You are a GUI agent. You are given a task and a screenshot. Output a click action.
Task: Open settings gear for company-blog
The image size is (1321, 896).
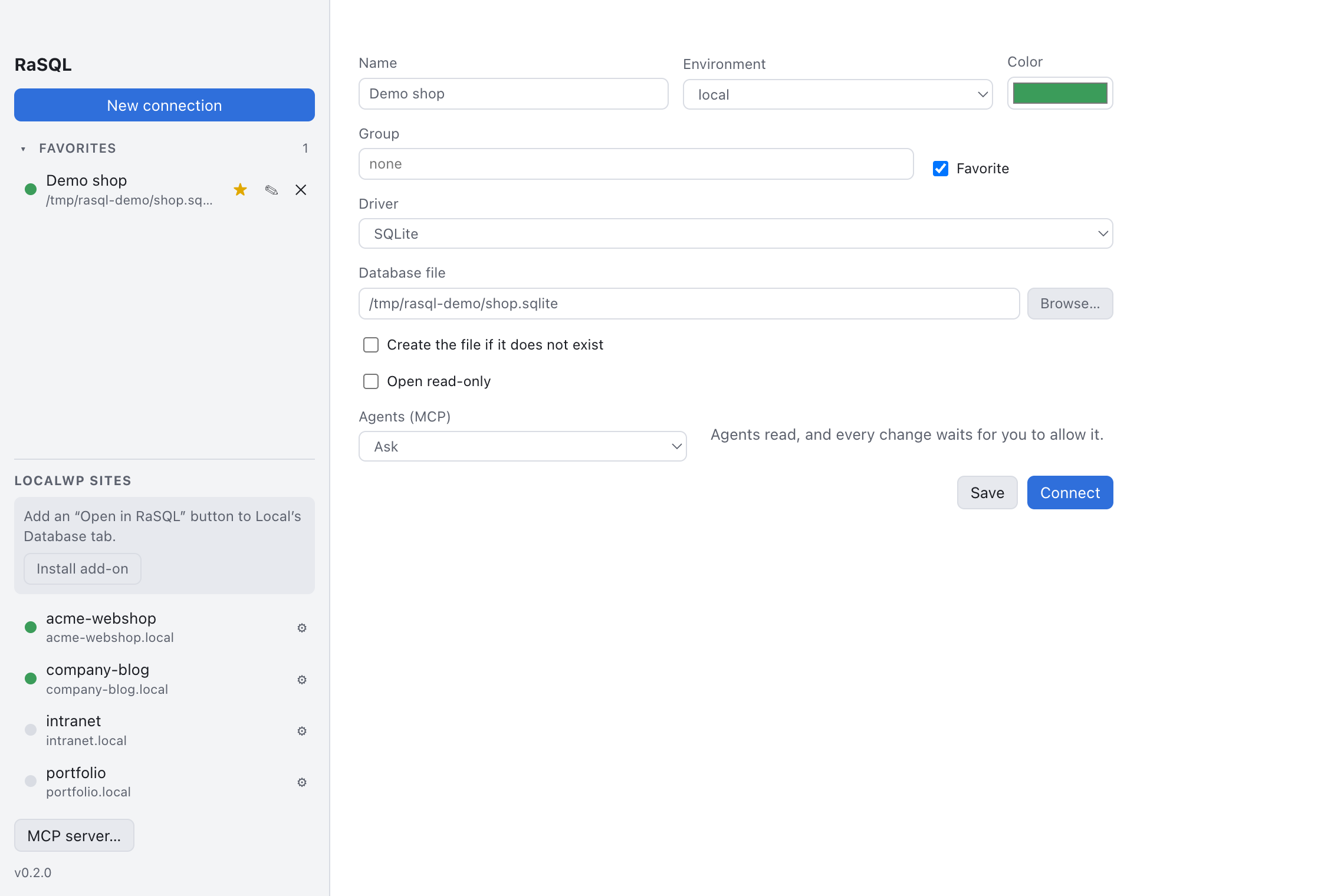302,680
